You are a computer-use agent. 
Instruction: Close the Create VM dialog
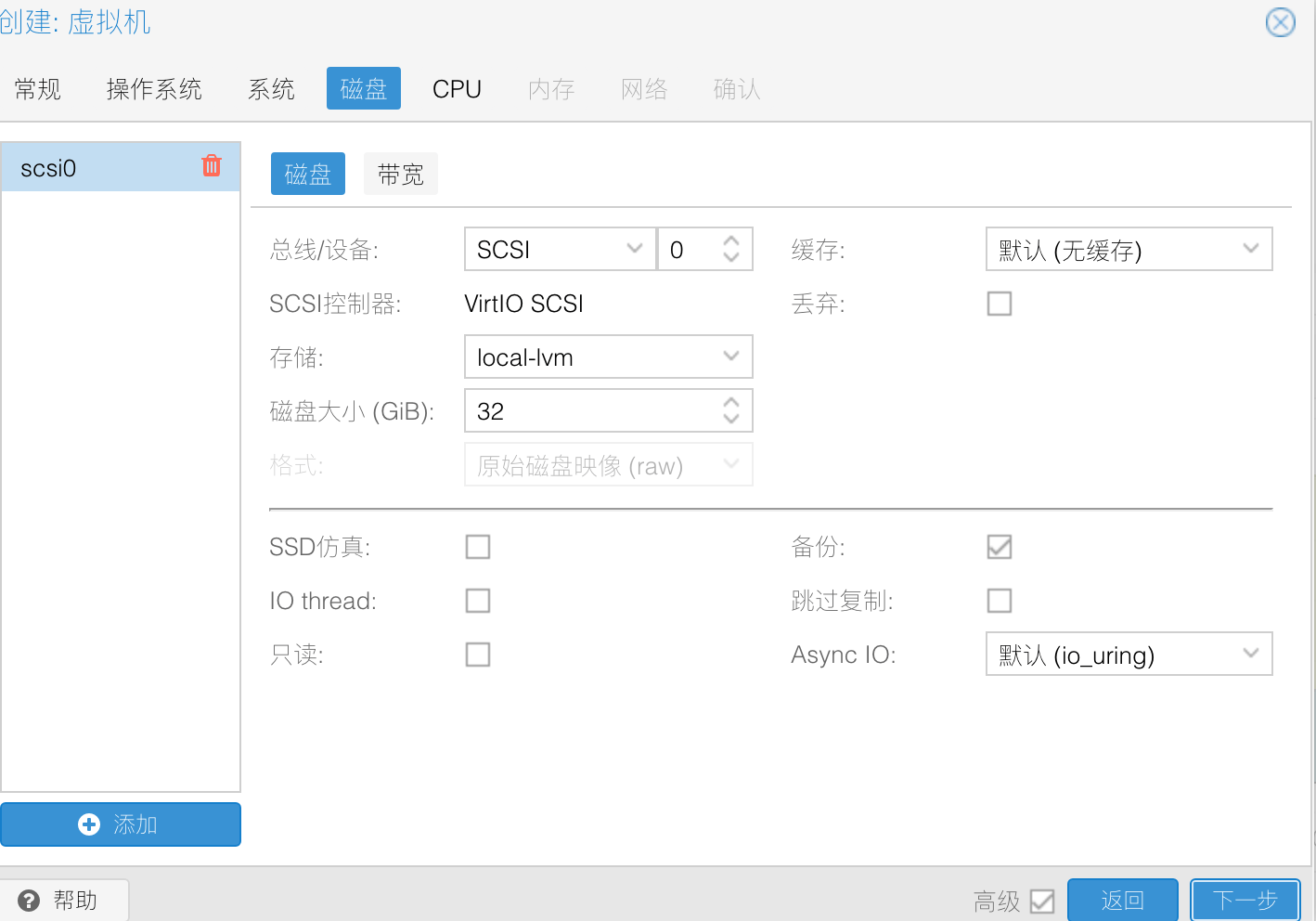(1280, 22)
